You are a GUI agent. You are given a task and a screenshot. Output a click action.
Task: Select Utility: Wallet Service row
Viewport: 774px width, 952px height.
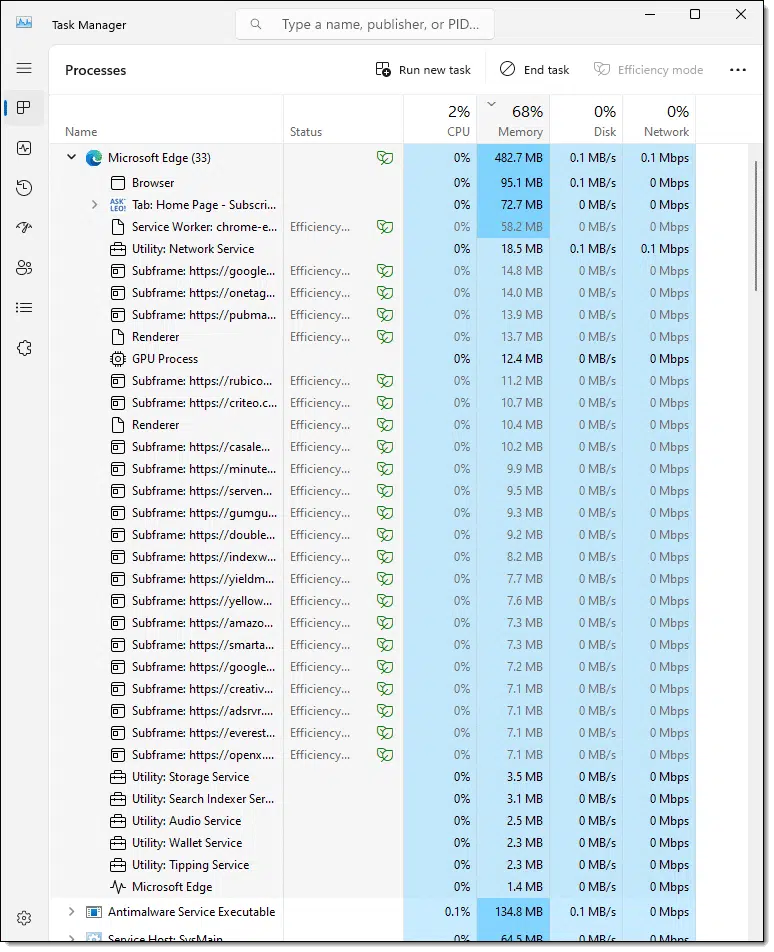[372, 843]
